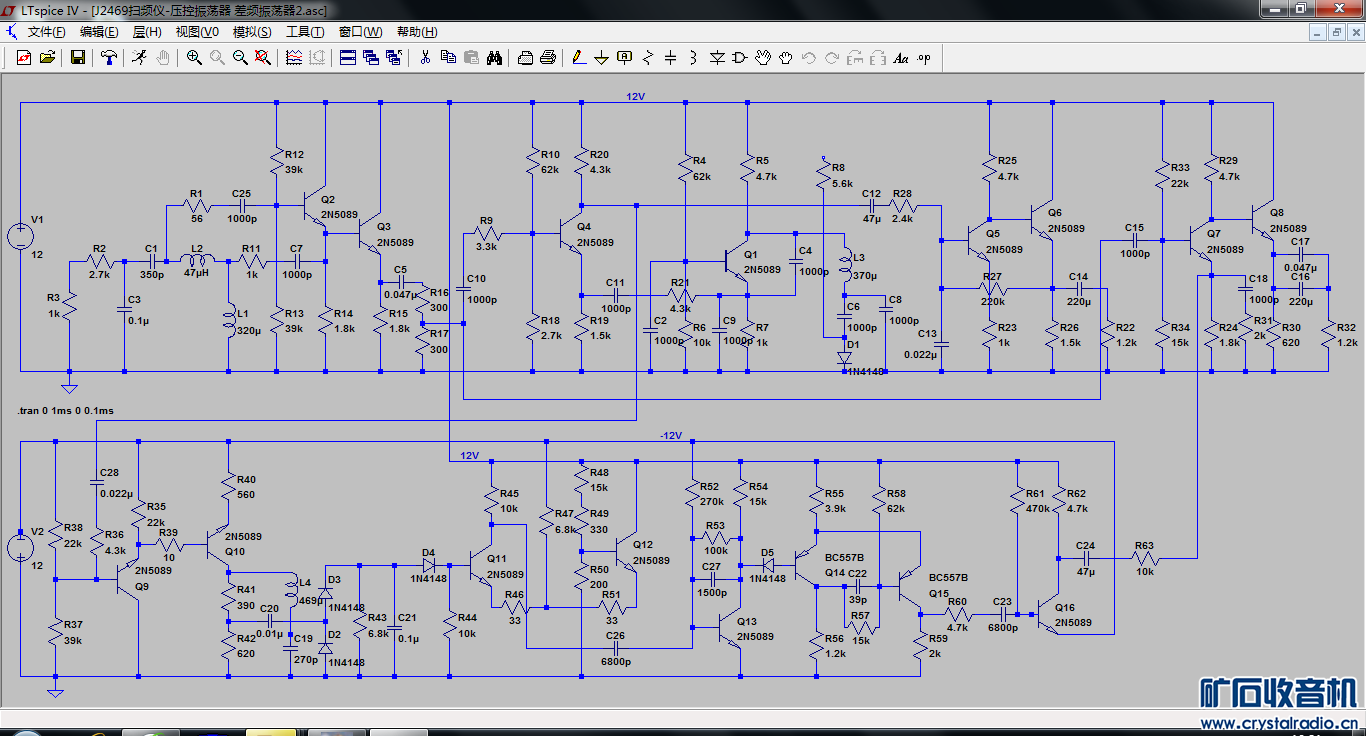Click the 'Q16' transistor label
This screenshot has width=1366, height=736.
tap(1065, 607)
